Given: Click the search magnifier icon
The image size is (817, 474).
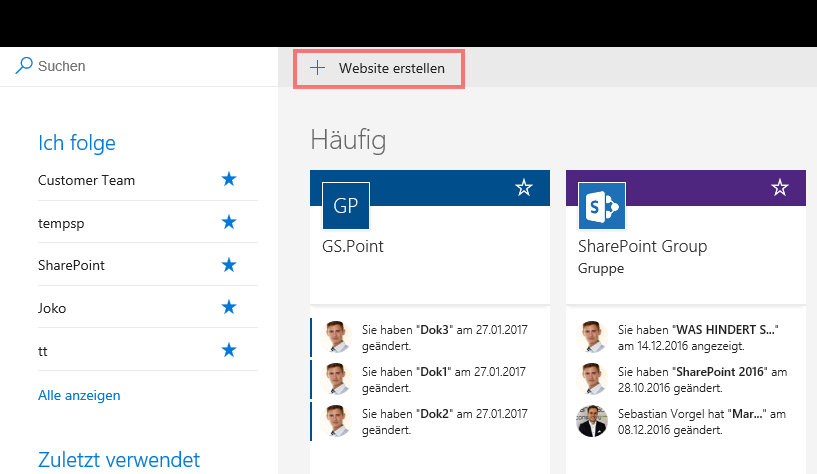Looking at the screenshot, I should (23, 66).
